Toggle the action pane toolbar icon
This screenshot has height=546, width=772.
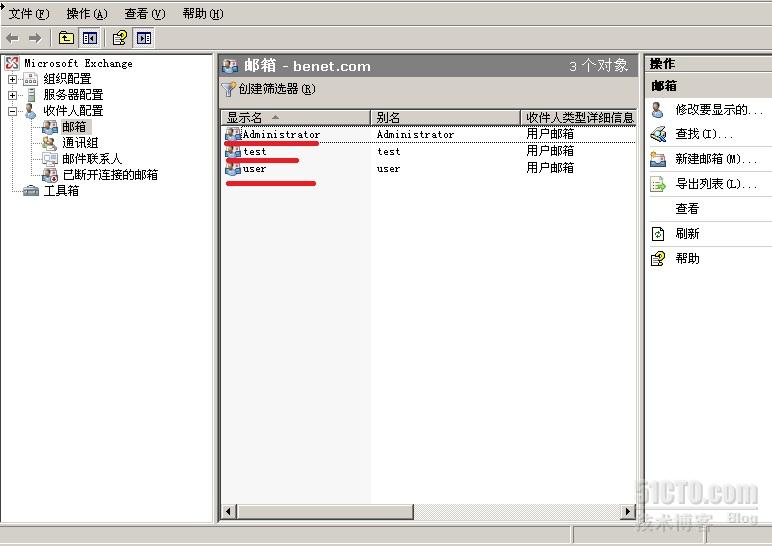(x=144, y=38)
